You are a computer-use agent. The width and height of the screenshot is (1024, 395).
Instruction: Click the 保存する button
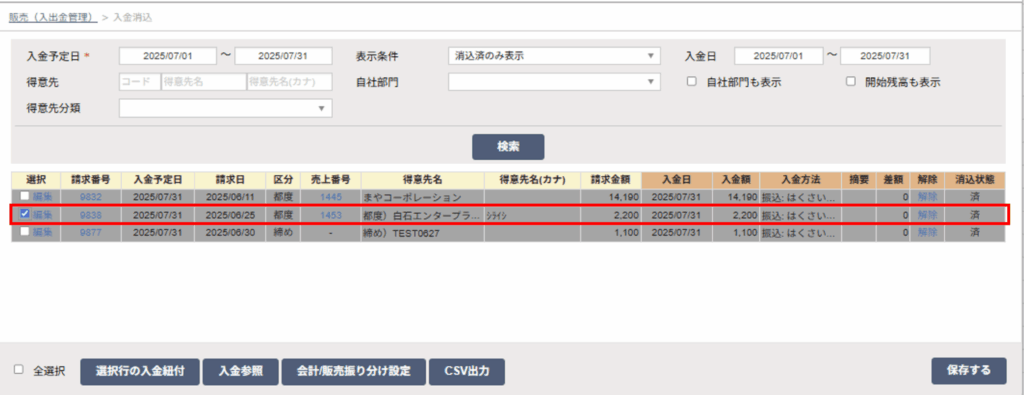click(x=968, y=371)
